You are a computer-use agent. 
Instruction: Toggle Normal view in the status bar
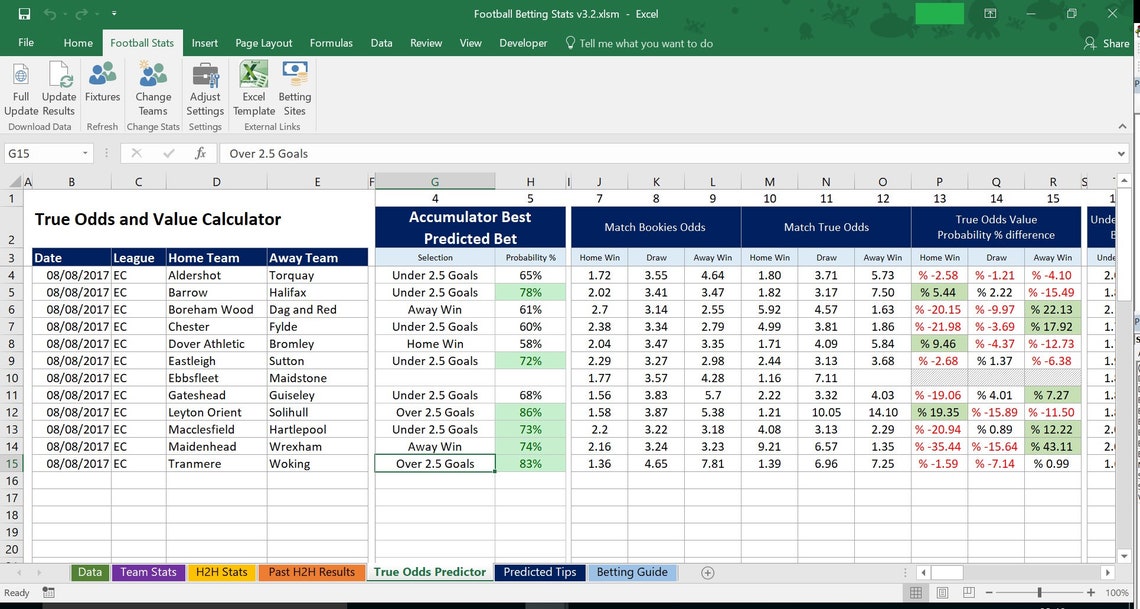coord(916,592)
